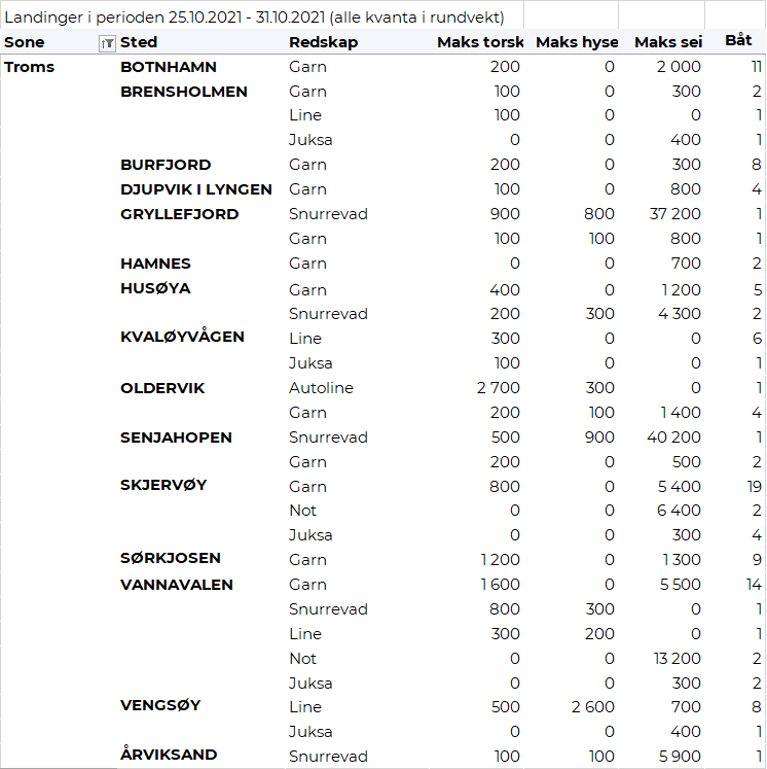
Task: Click the Båt count cell showing 19
Action: coord(754,486)
